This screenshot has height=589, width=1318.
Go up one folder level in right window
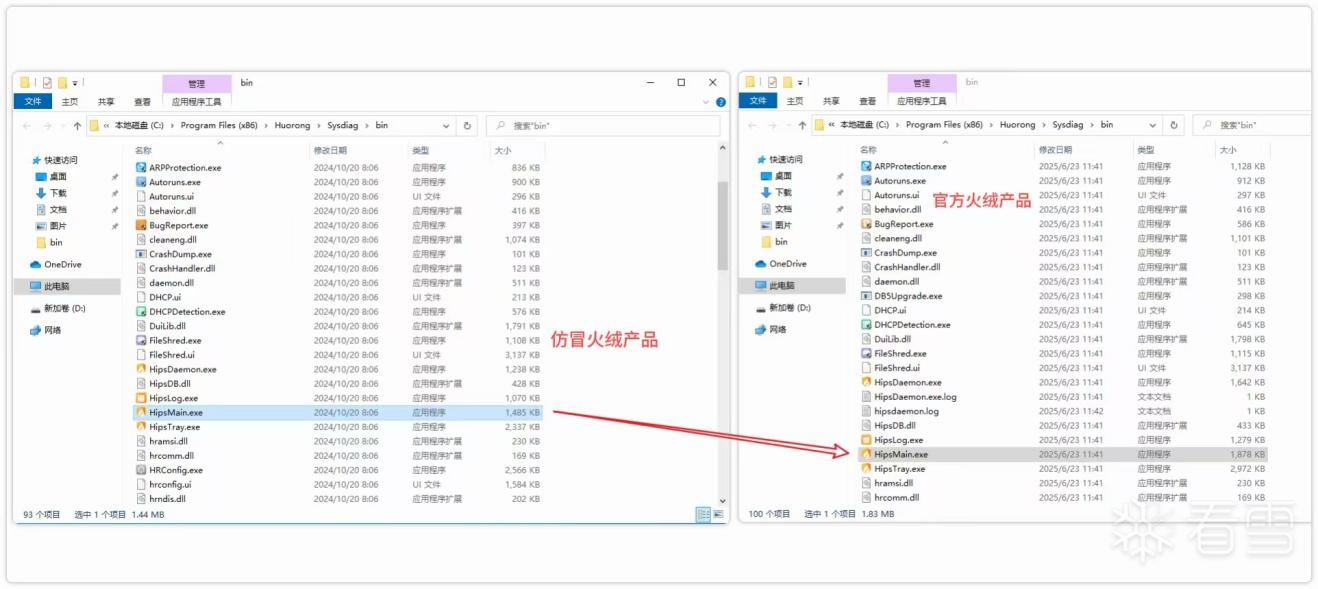(x=802, y=125)
